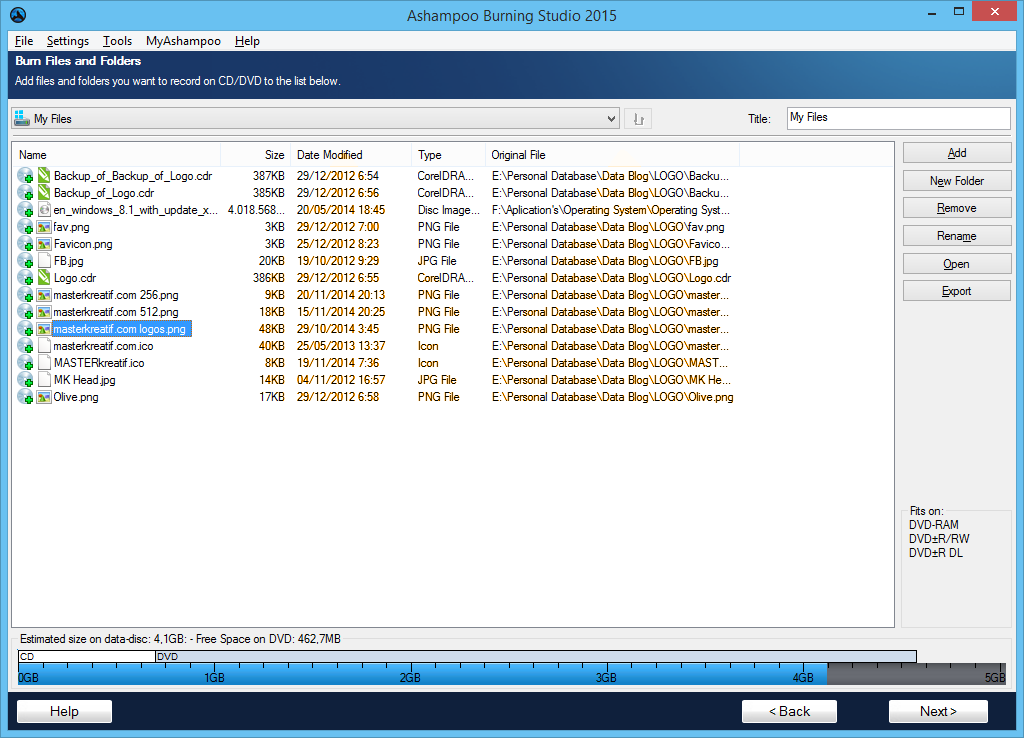Click the My Files disc icon in the path box
Screen dimensions: 1024x738
(x=22, y=118)
